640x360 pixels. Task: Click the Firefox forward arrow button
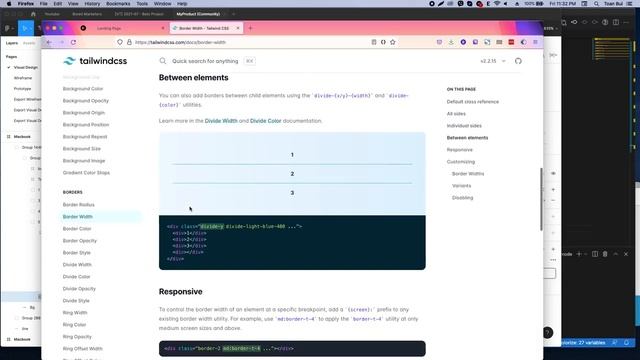click(62, 42)
